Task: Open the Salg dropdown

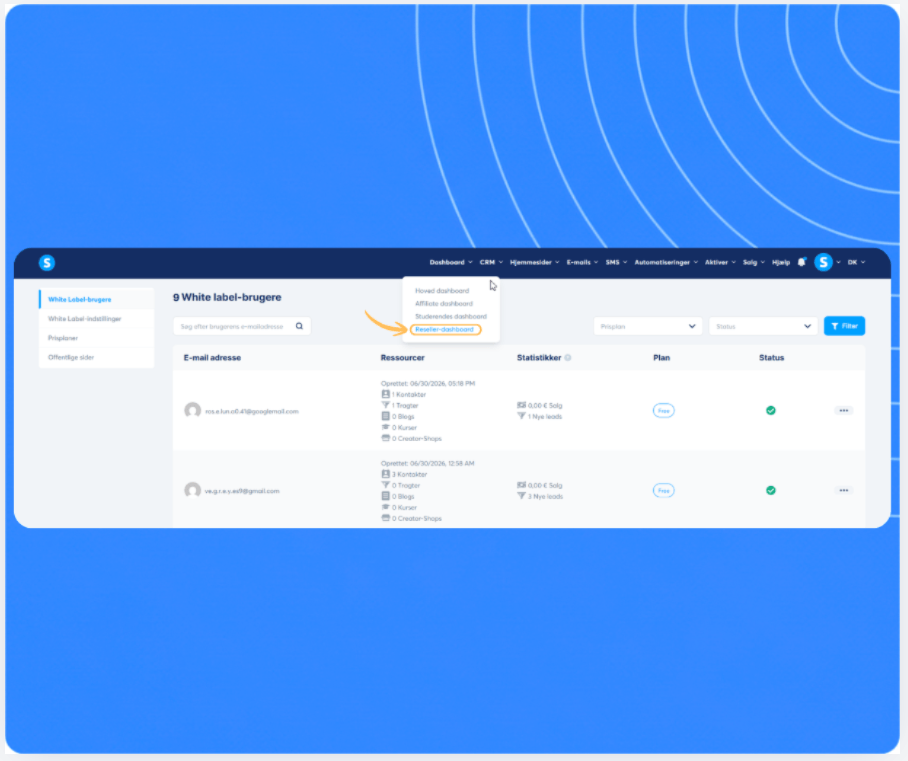Action: (753, 262)
